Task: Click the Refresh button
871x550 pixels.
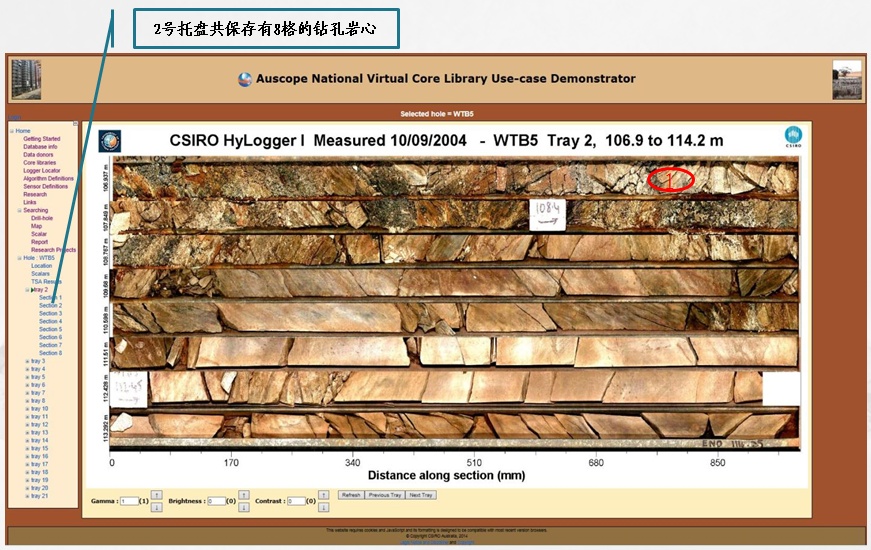Action: coord(351,495)
